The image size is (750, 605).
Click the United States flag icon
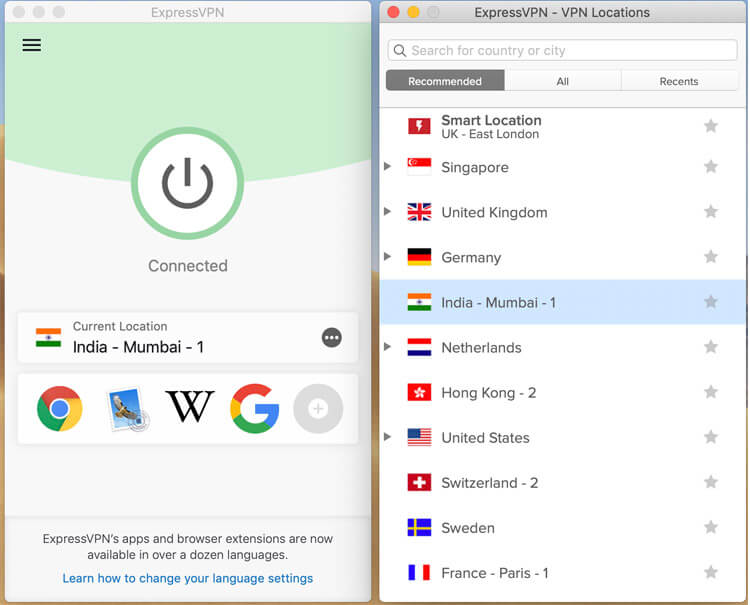tap(419, 437)
